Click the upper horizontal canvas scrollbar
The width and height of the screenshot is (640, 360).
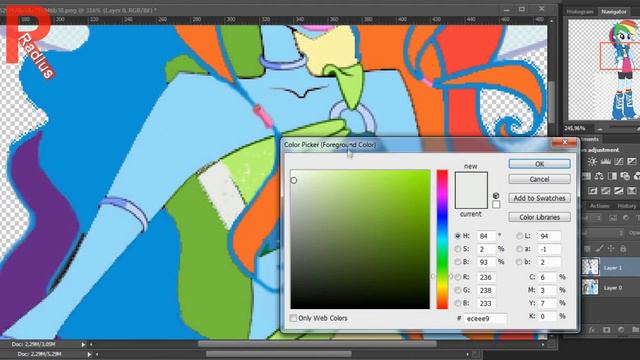tap(317, 344)
